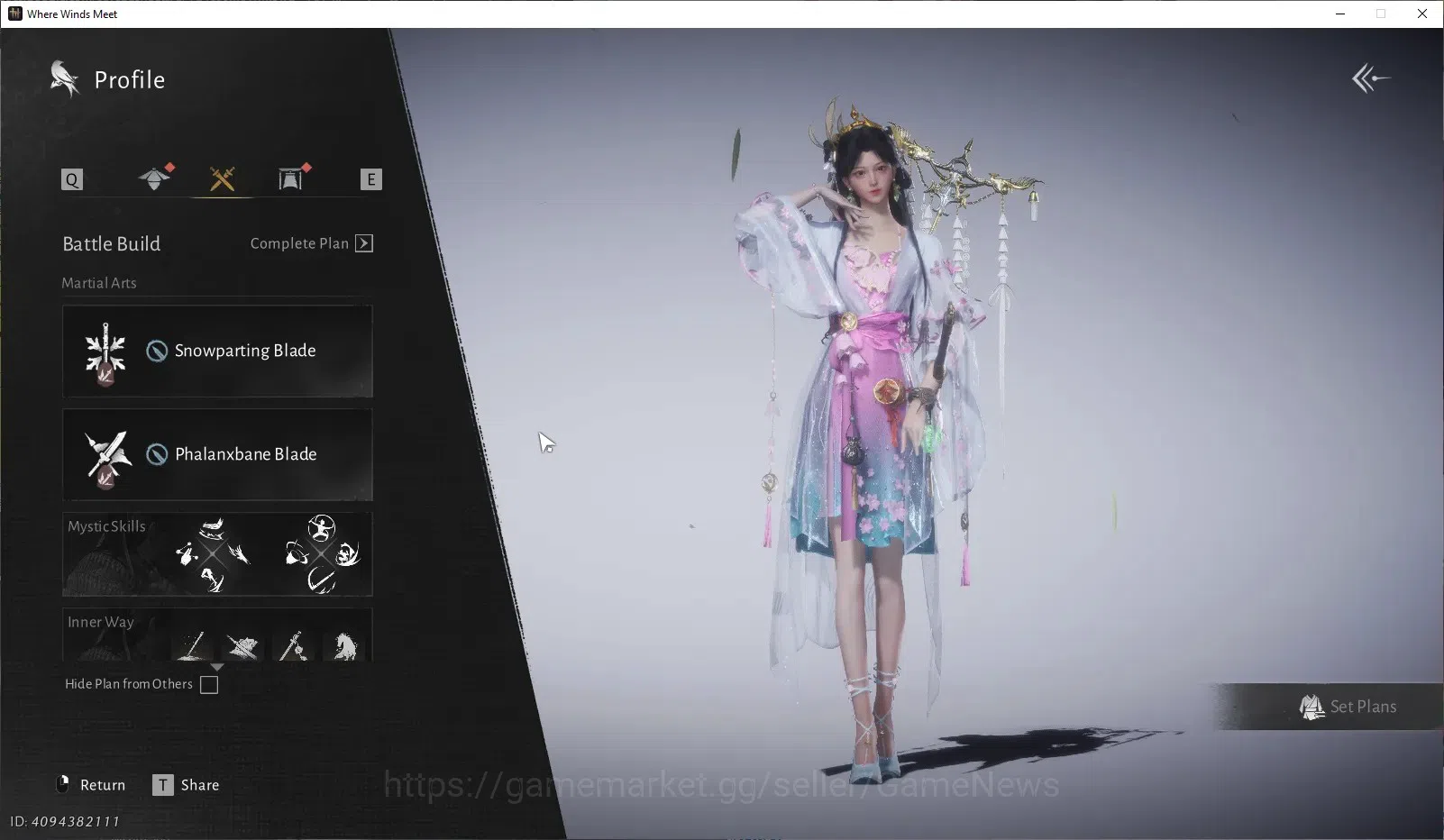Click the Martial Arts section label
The width and height of the screenshot is (1444, 840).
click(99, 283)
